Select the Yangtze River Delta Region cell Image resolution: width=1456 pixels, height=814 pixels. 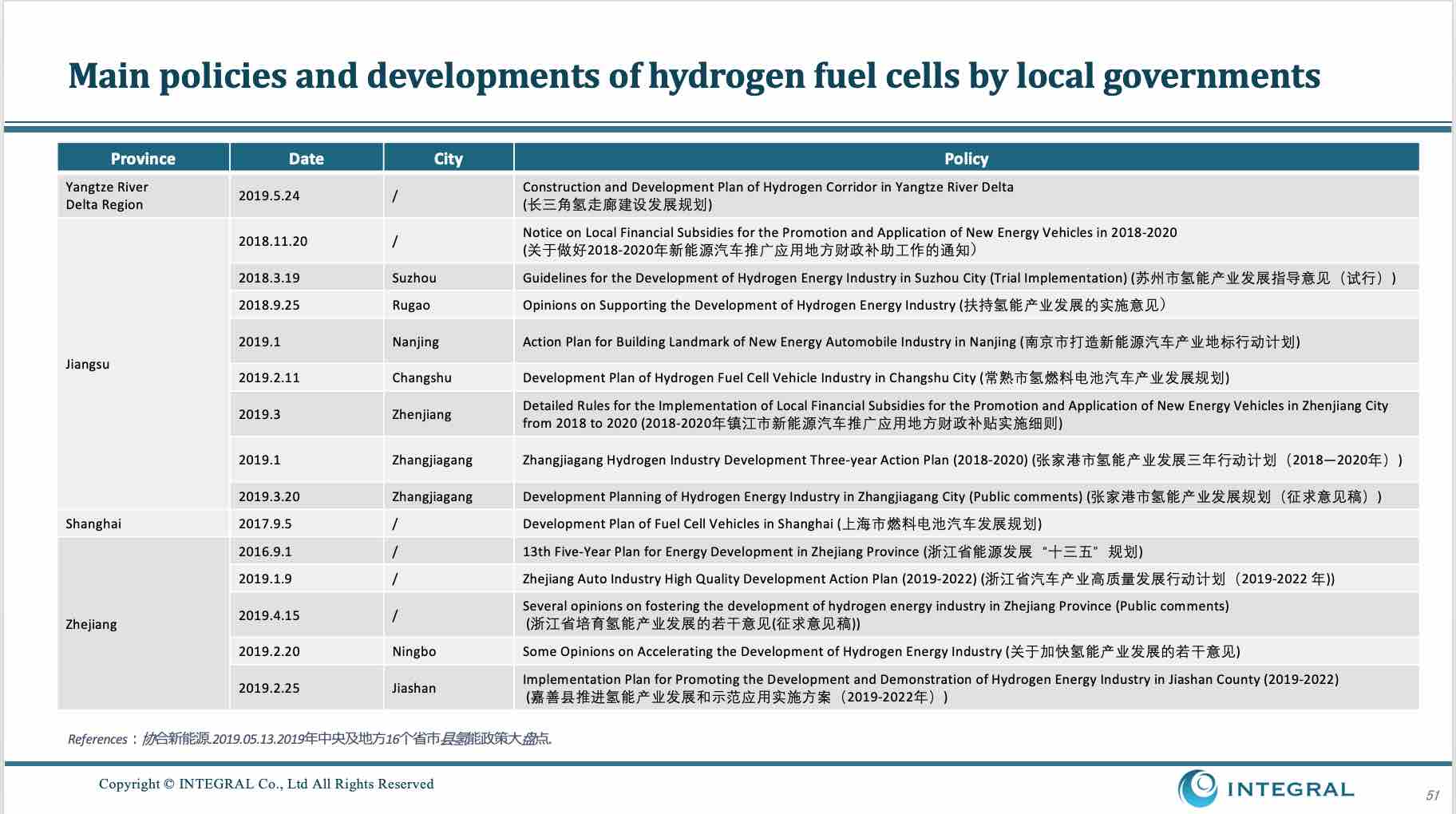[143, 196]
